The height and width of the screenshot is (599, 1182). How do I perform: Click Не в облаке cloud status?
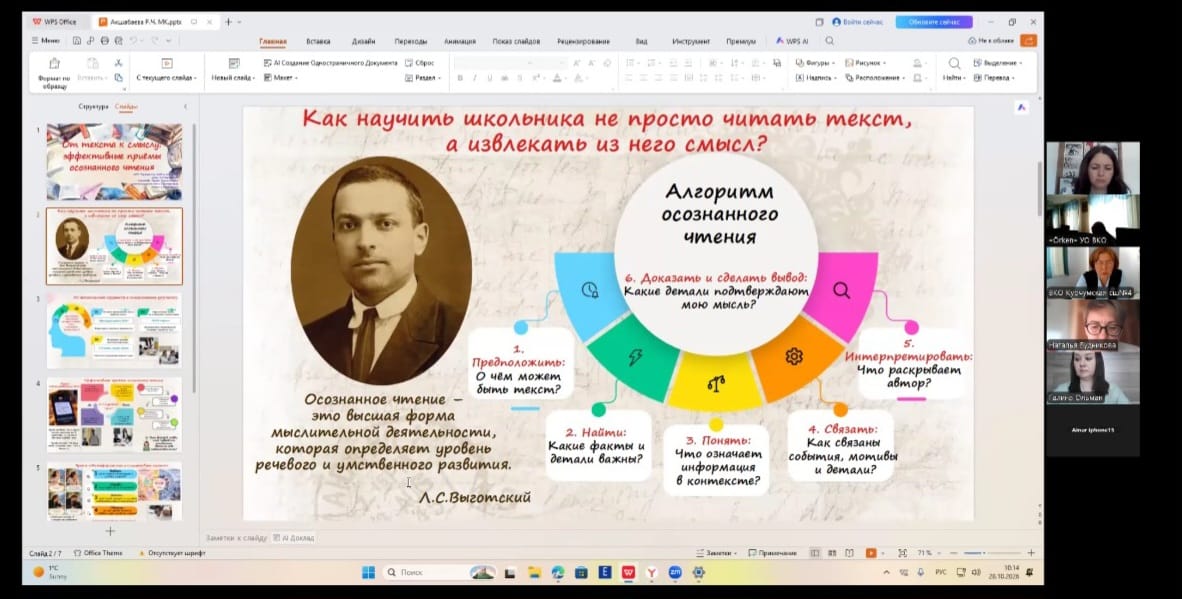[991, 41]
